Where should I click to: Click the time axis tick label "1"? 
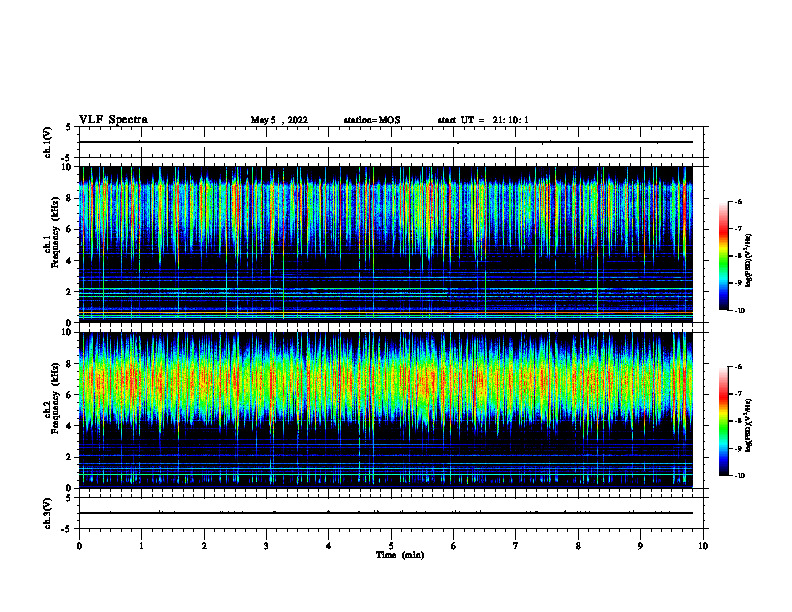pyautogui.click(x=141, y=546)
